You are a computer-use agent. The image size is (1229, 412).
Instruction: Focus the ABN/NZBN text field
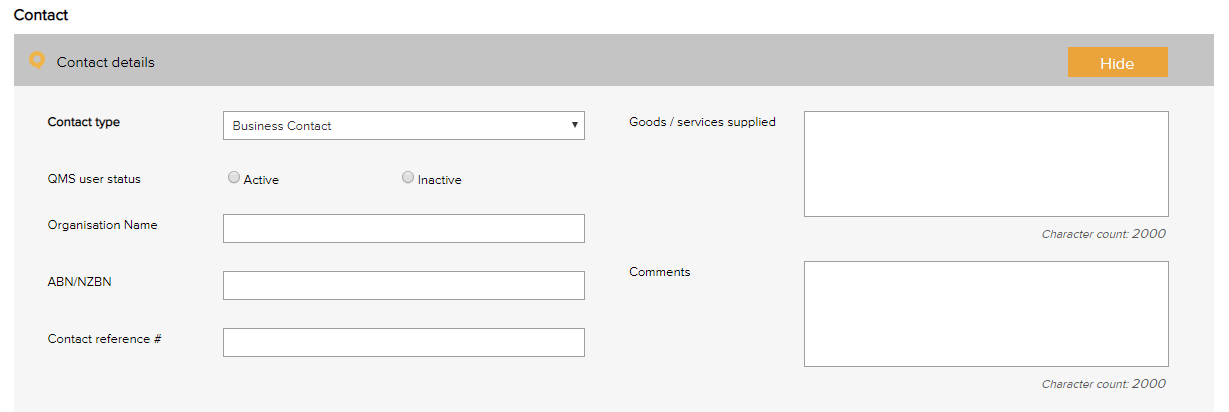pyautogui.click(x=403, y=285)
